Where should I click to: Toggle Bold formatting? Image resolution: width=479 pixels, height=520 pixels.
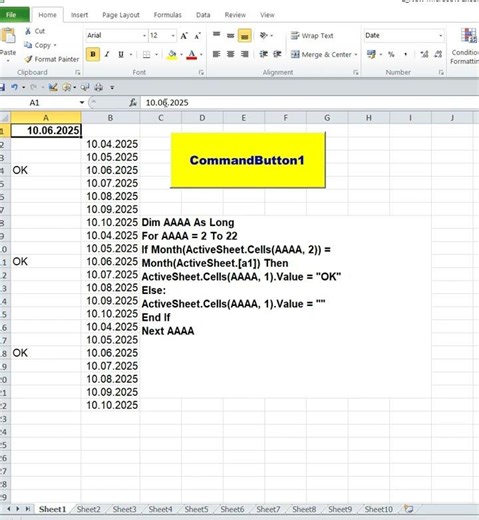(x=93, y=54)
